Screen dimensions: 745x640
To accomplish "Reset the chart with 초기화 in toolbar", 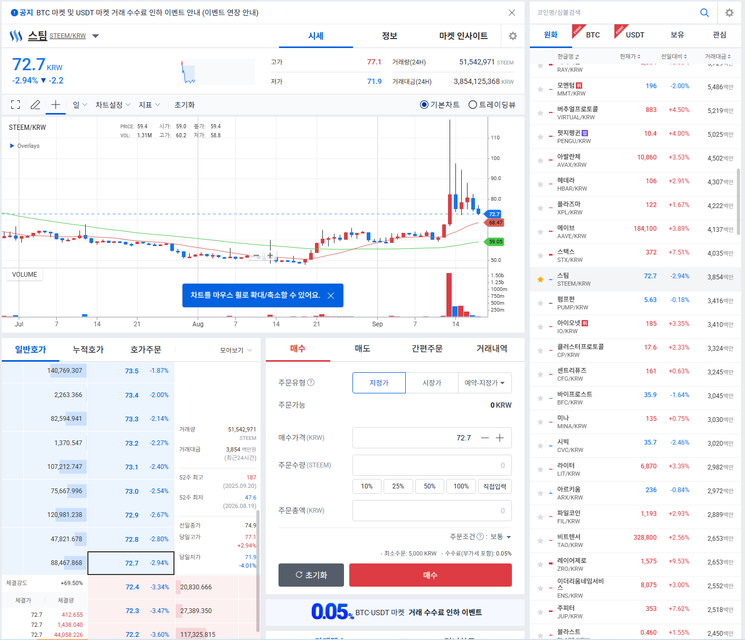I will coord(184,105).
